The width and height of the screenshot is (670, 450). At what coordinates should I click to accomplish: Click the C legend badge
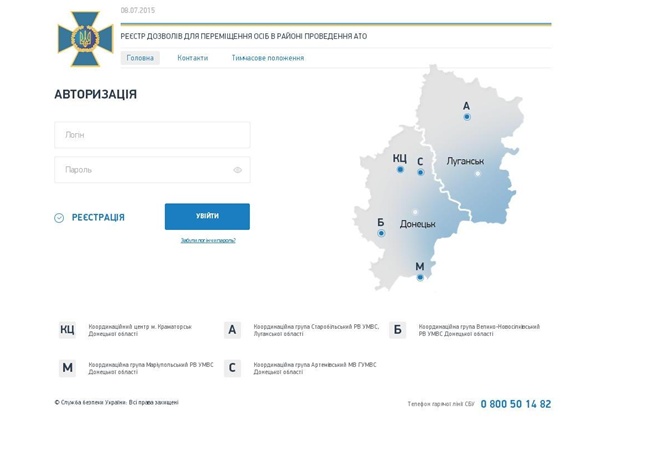tap(232, 368)
